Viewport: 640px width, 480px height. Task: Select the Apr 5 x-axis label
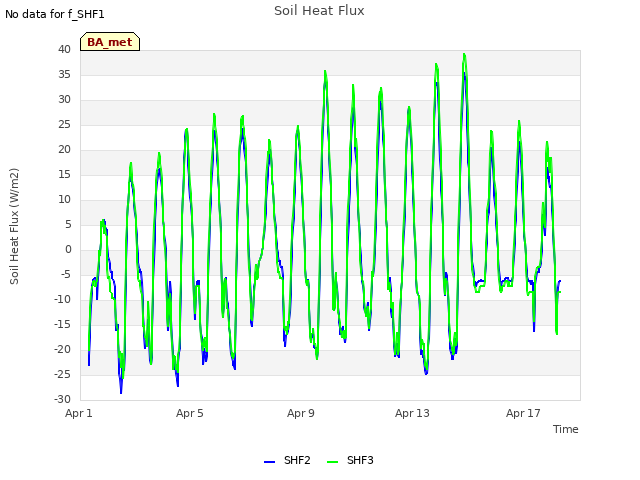(190, 413)
